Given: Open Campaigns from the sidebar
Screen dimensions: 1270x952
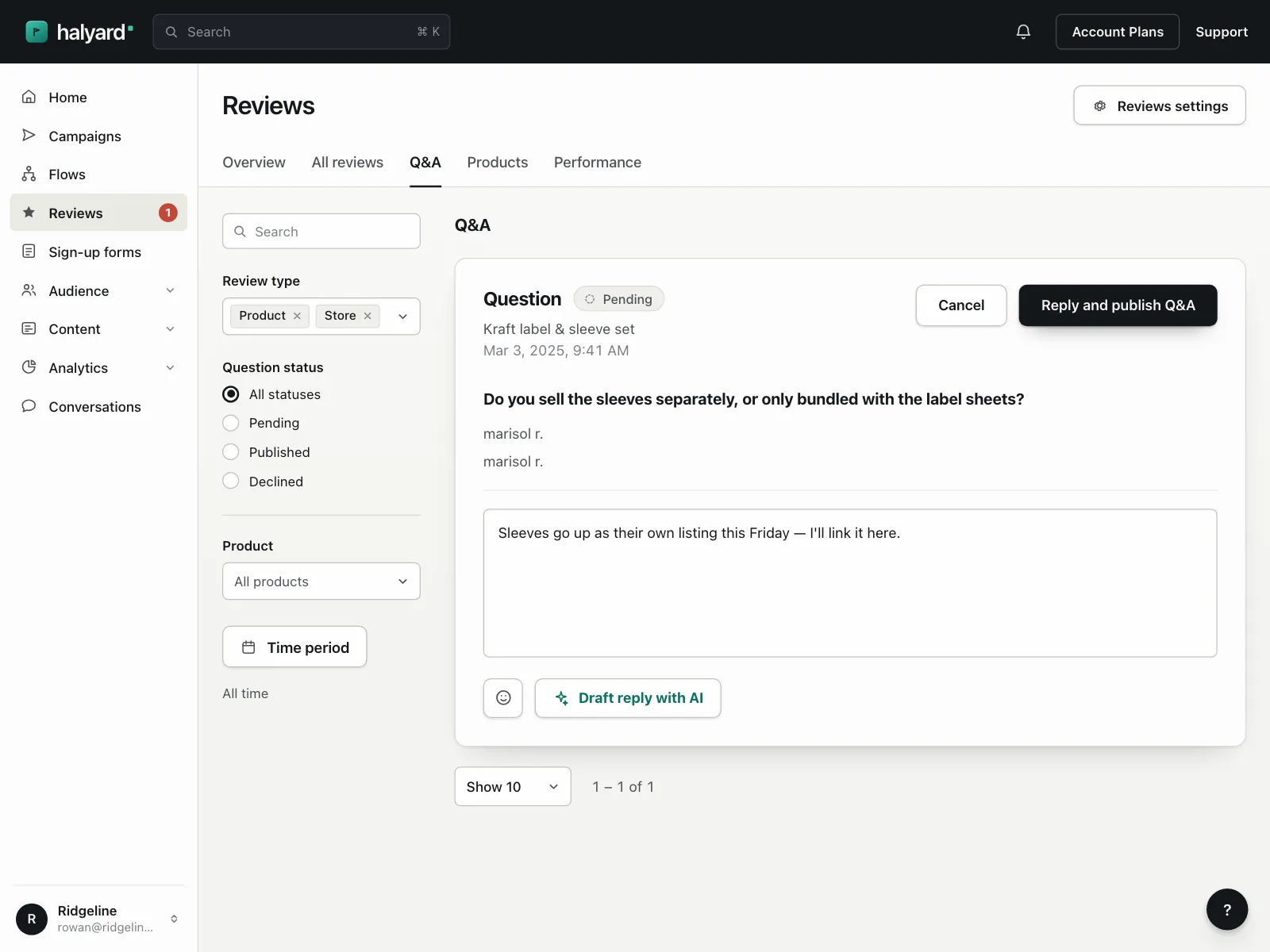Looking at the screenshot, I should point(98,136).
